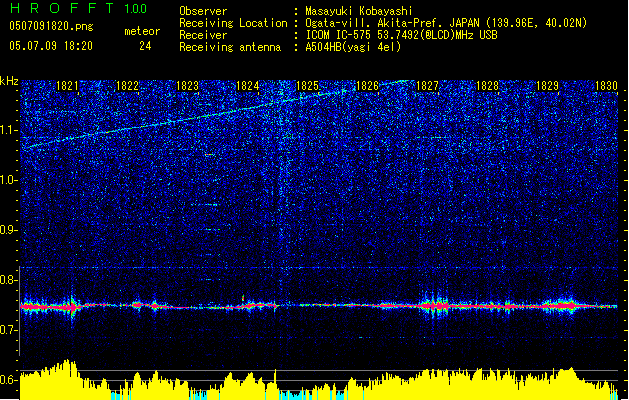Screen dimensions: 629x400
Task: Click the 1829 time marker
Action: pos(548,86)
